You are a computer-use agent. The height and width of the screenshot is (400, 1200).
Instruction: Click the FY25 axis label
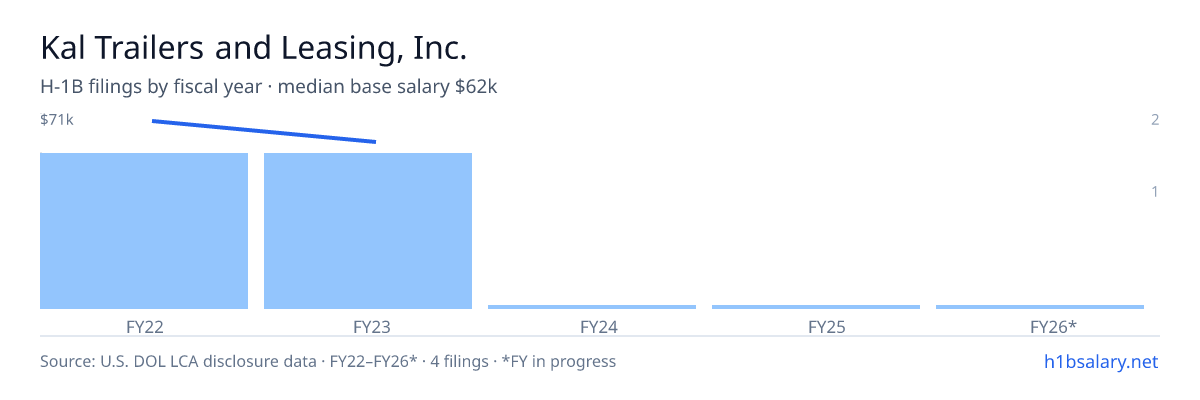(816, 326)
